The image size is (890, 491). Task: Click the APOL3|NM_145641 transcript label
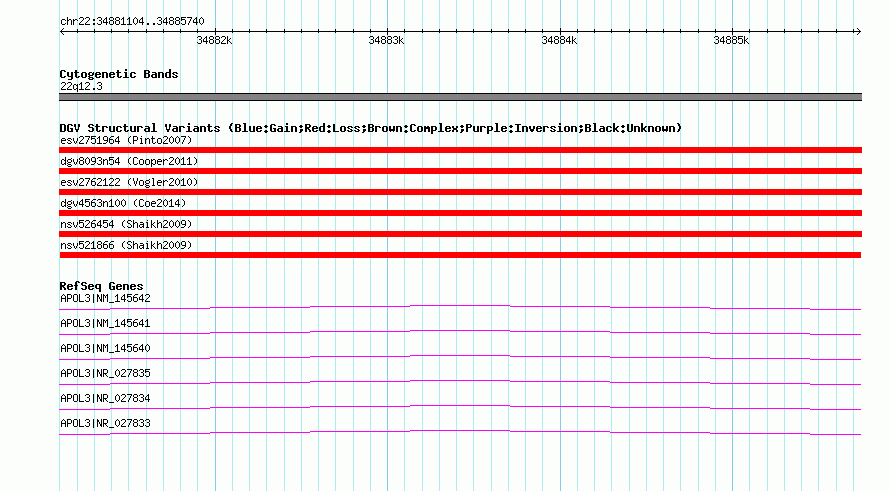[105, 324]
